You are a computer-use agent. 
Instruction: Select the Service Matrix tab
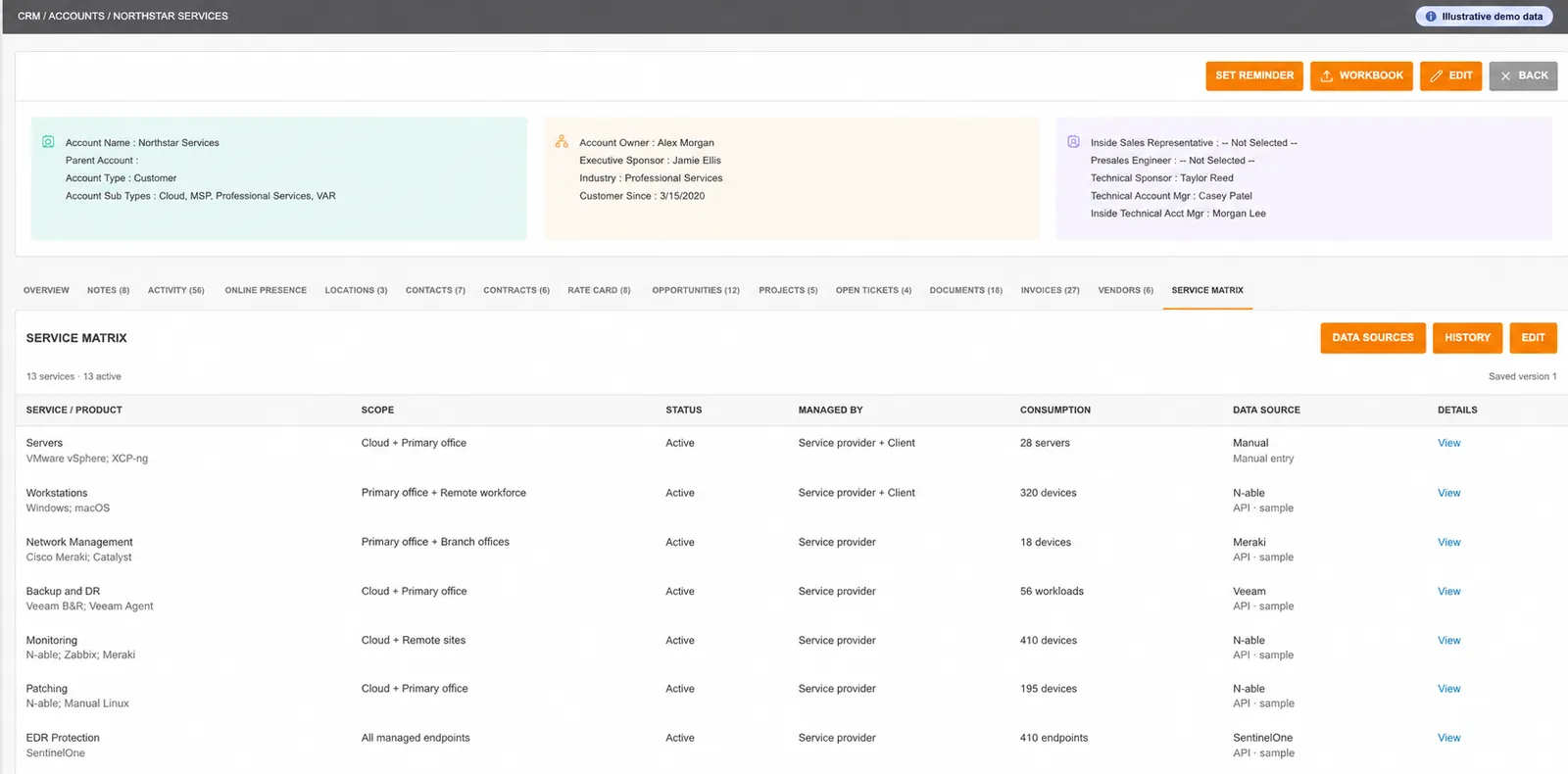[1207, 290]
